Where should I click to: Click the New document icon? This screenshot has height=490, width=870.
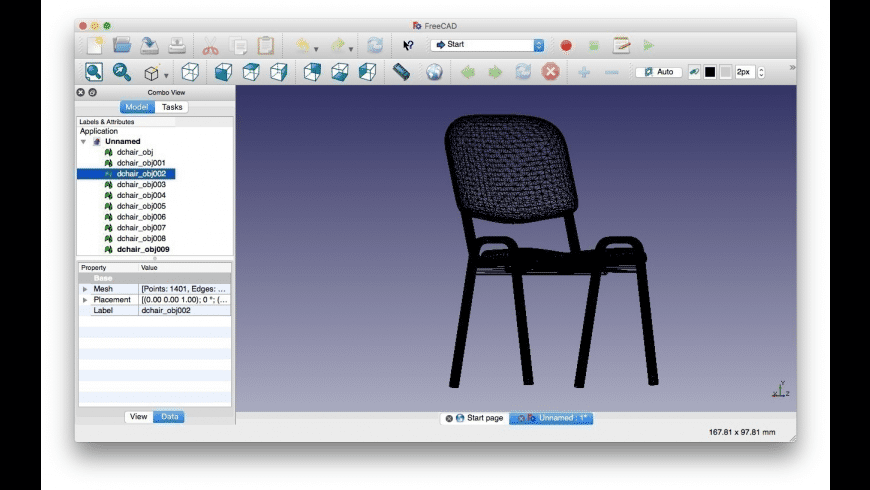tap(94, 45)
